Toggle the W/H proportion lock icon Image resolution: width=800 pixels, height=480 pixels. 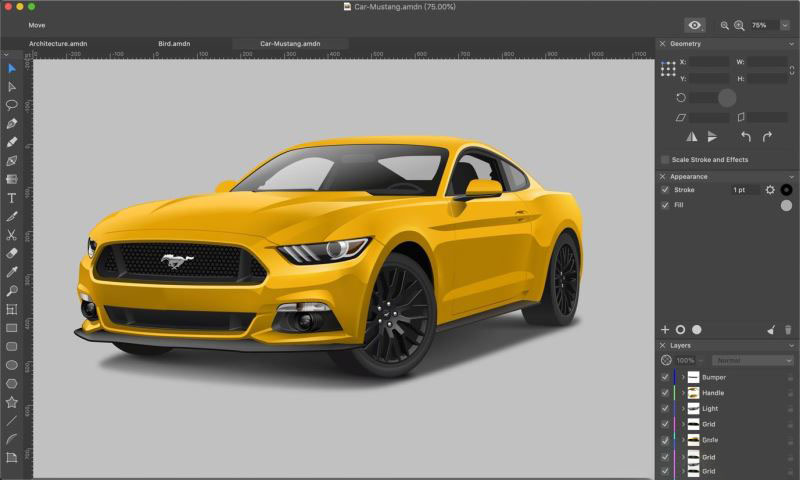(791, 70)
